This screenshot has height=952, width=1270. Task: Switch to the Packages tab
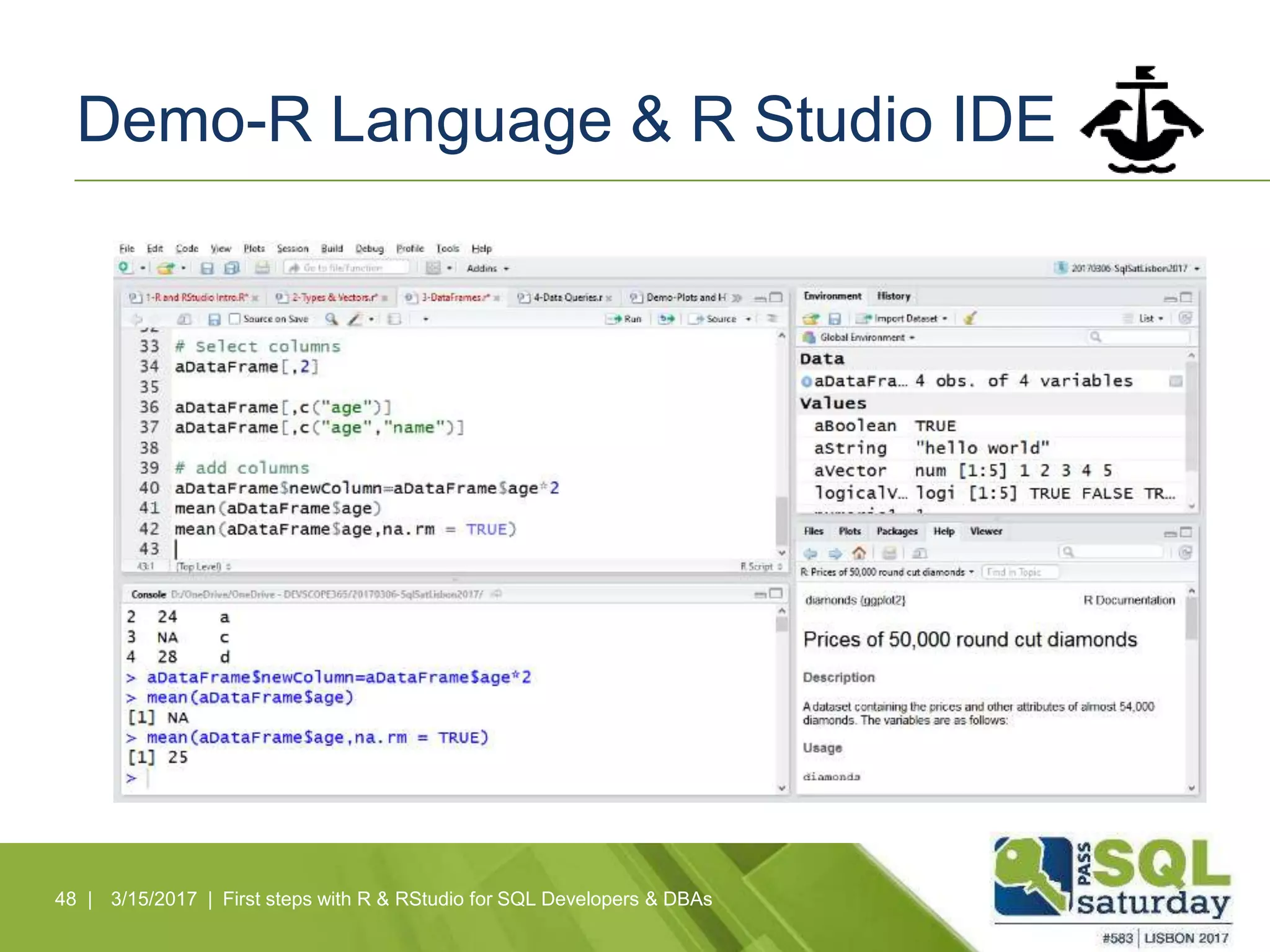(x=897, y=531)
